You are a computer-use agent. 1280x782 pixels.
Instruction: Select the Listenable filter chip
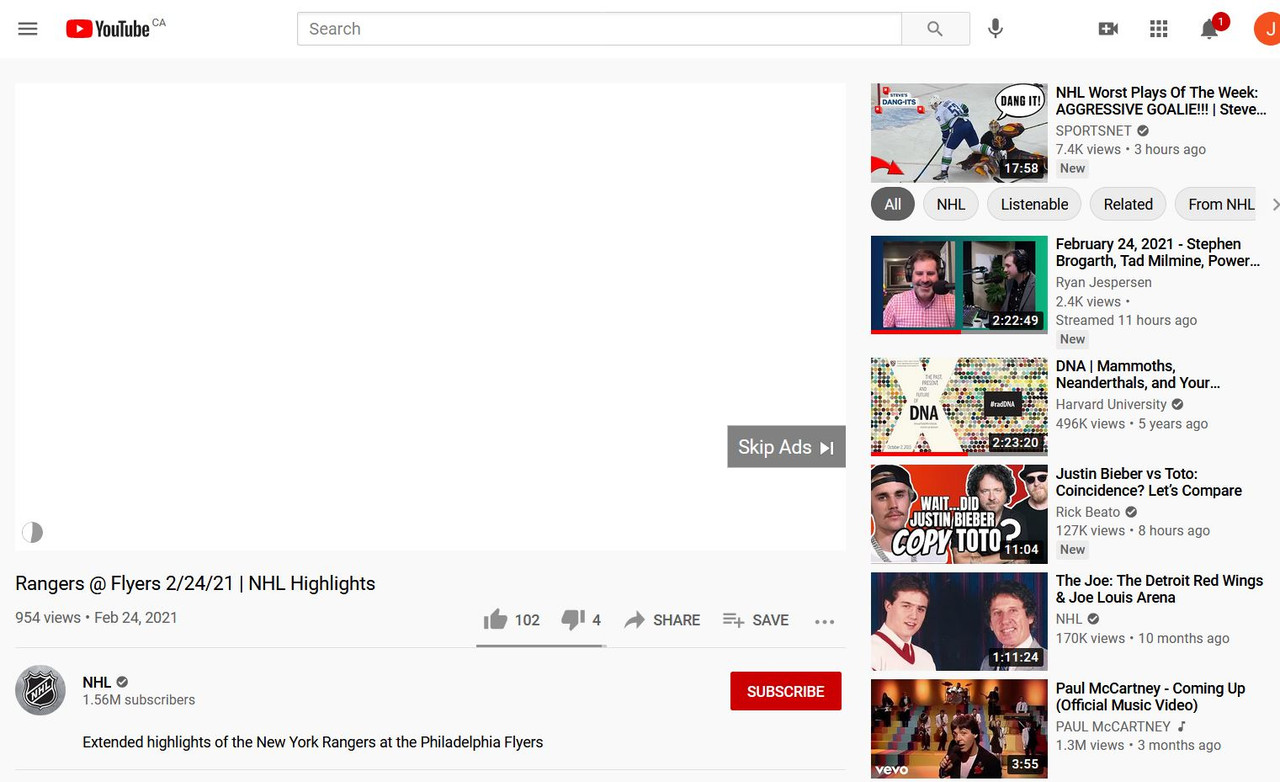click(1034, 204)
